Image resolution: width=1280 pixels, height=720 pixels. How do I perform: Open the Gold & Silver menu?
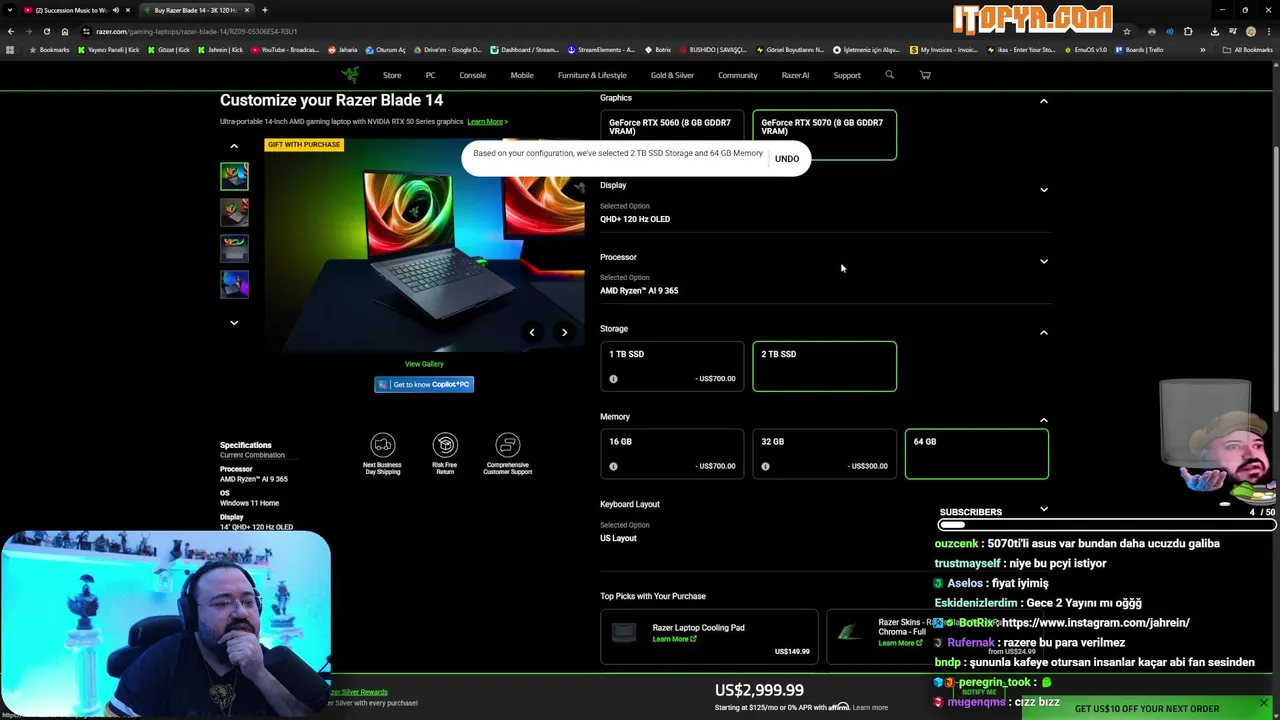point(672,75)
